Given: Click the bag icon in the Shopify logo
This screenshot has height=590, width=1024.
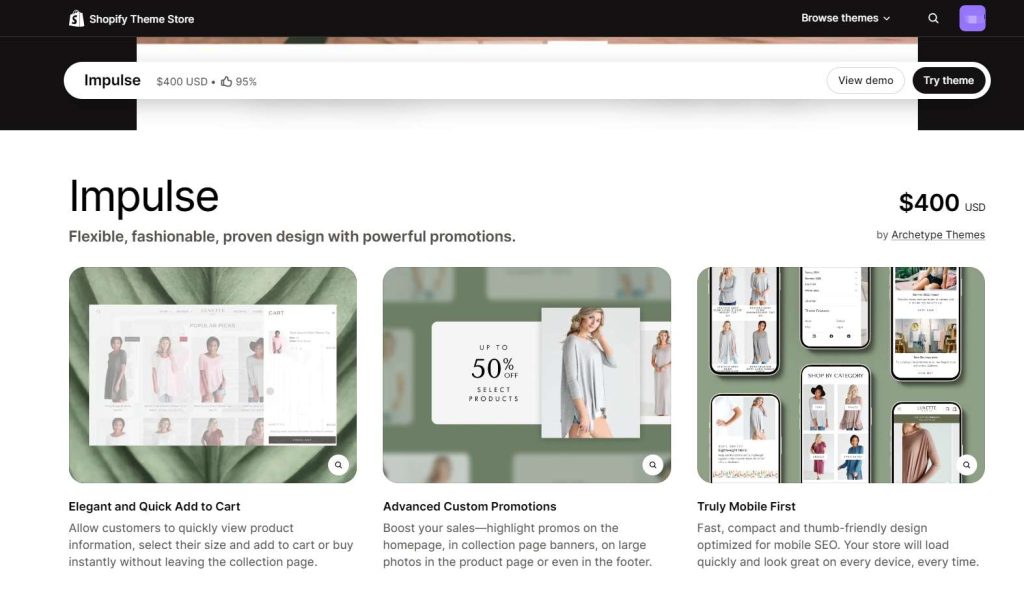Looking at the screenshot, I should tap(77, 17).
